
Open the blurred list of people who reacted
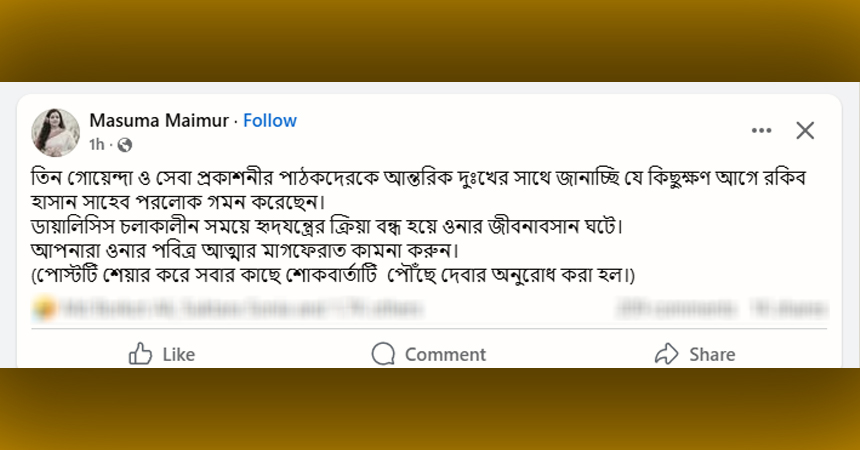point(200,309)
